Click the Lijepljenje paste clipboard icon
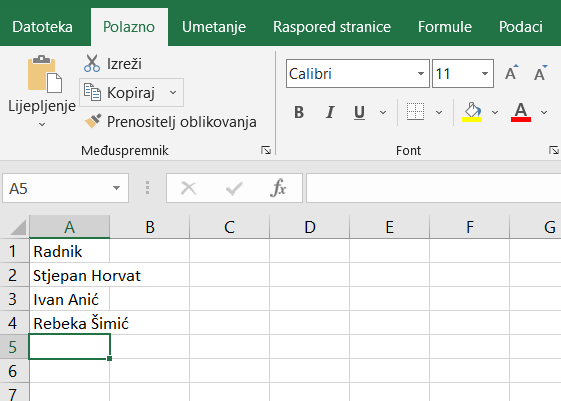This screenshot has width=561, height=401. tap(45, 74)
